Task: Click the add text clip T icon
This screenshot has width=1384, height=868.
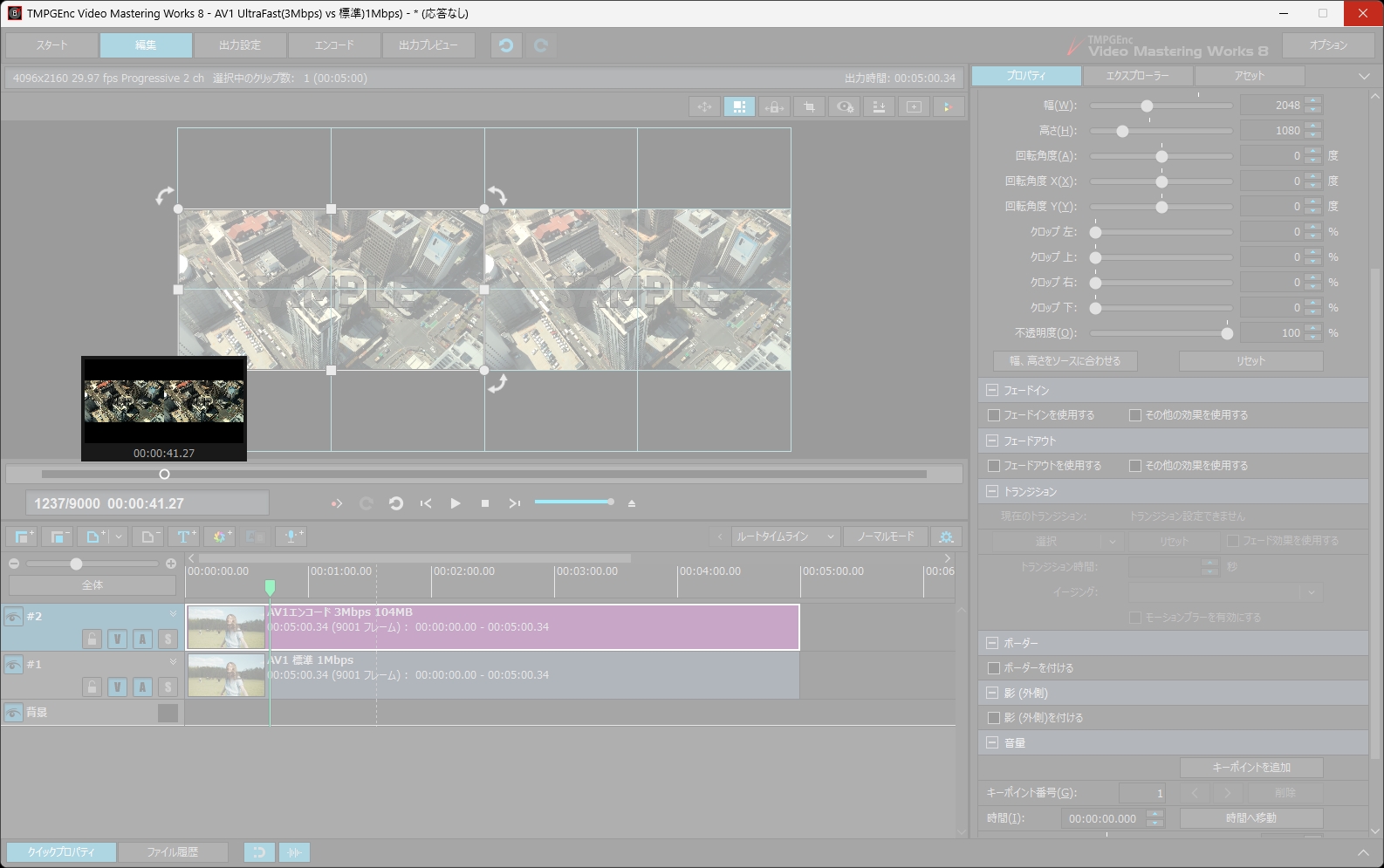Action: tap(183, 537)
